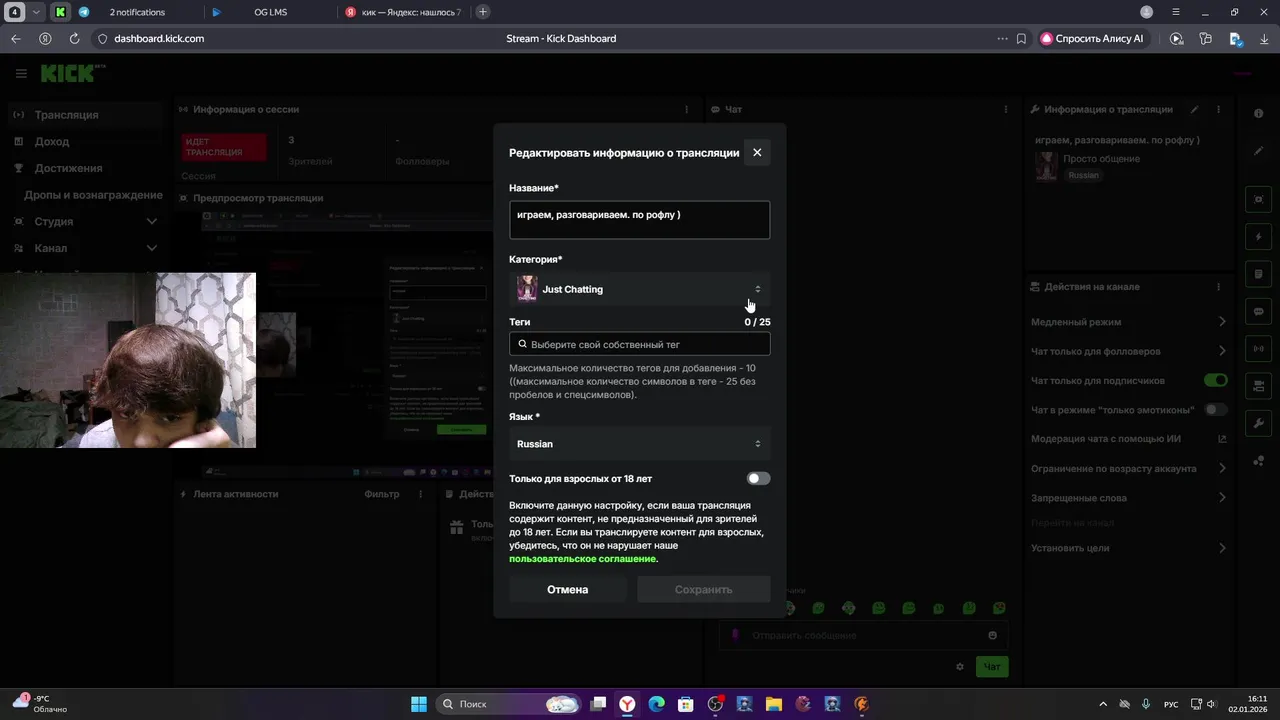This screenshot has width=1280, height=720.
Task: Close the edit stream info dialog
Action: [757, 153]
